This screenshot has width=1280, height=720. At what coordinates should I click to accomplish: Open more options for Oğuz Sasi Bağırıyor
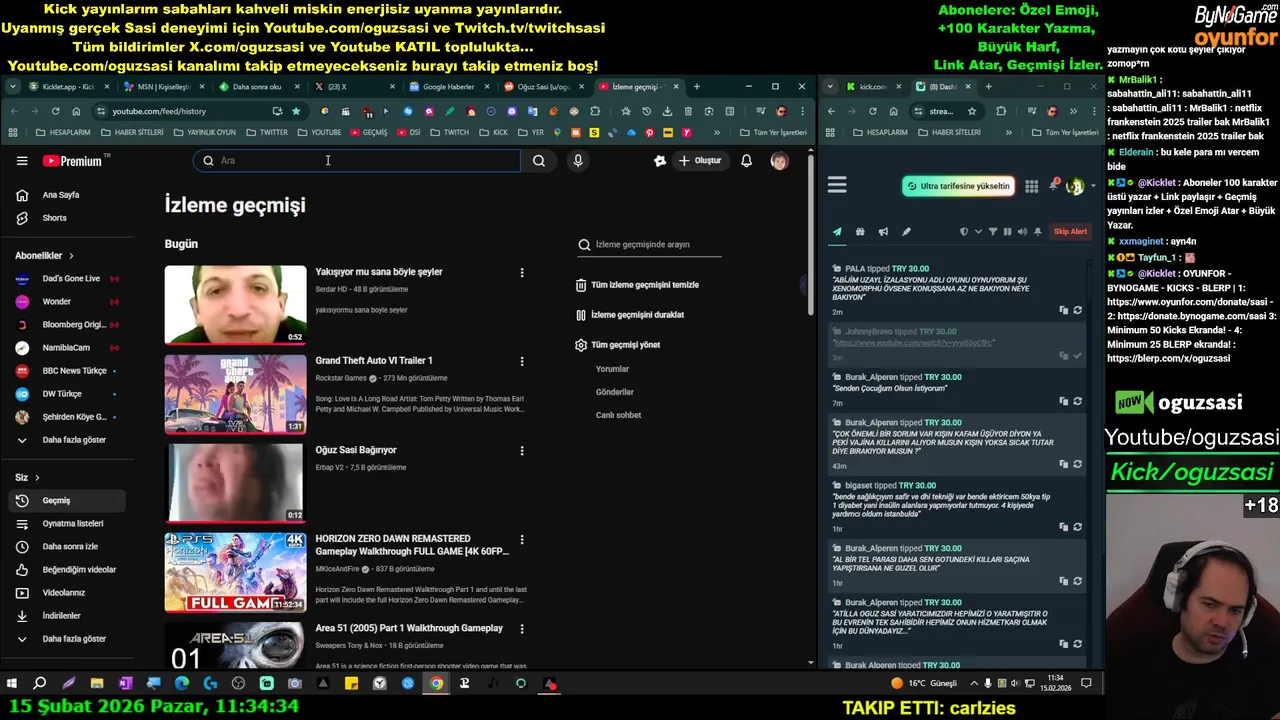click(x=521, y=451)
